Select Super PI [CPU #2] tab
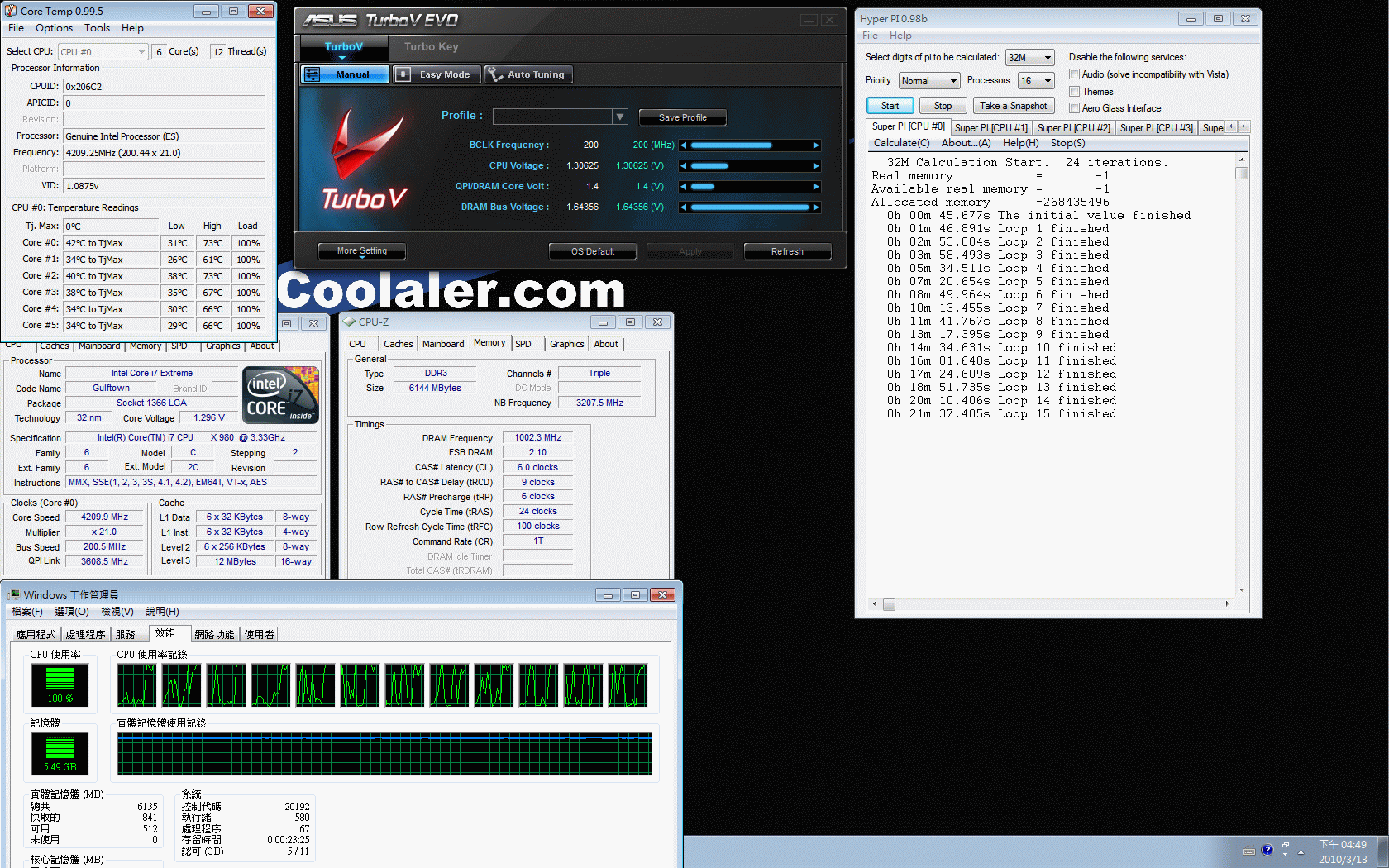Viewport: 1389px width, 868px height. point(1073,128)
